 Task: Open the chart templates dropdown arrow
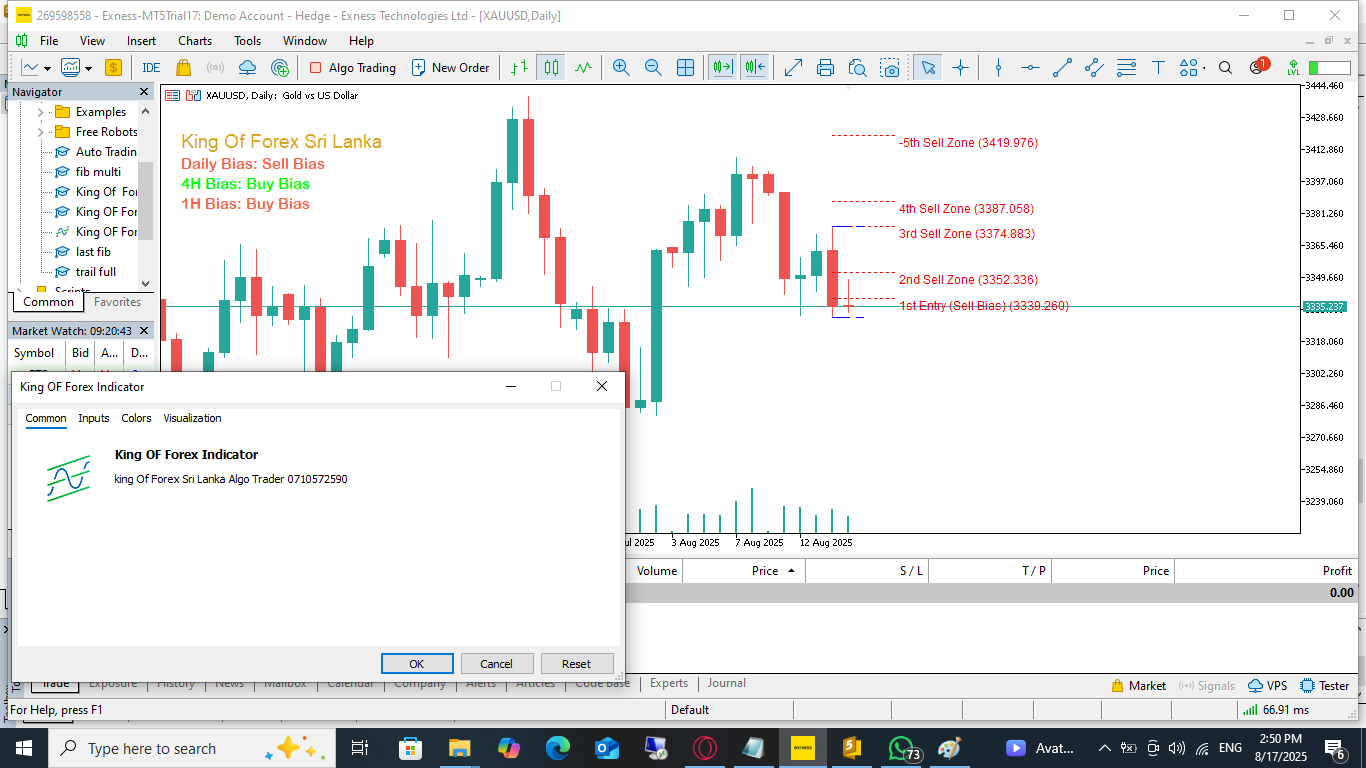pyautogui.click(x=88, y=69)
